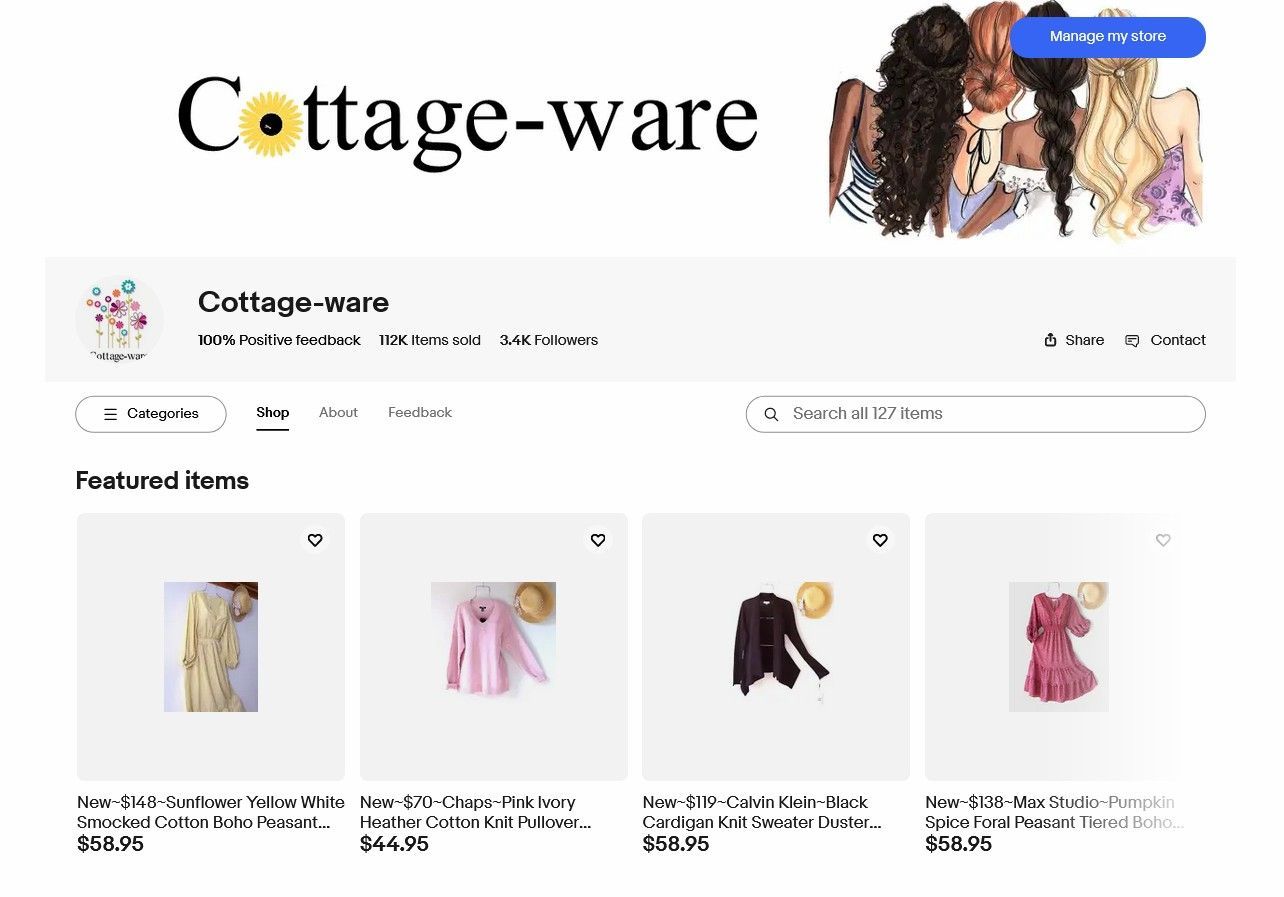Toggle heart on Chaps Pink pullover item

pos(598,540)
